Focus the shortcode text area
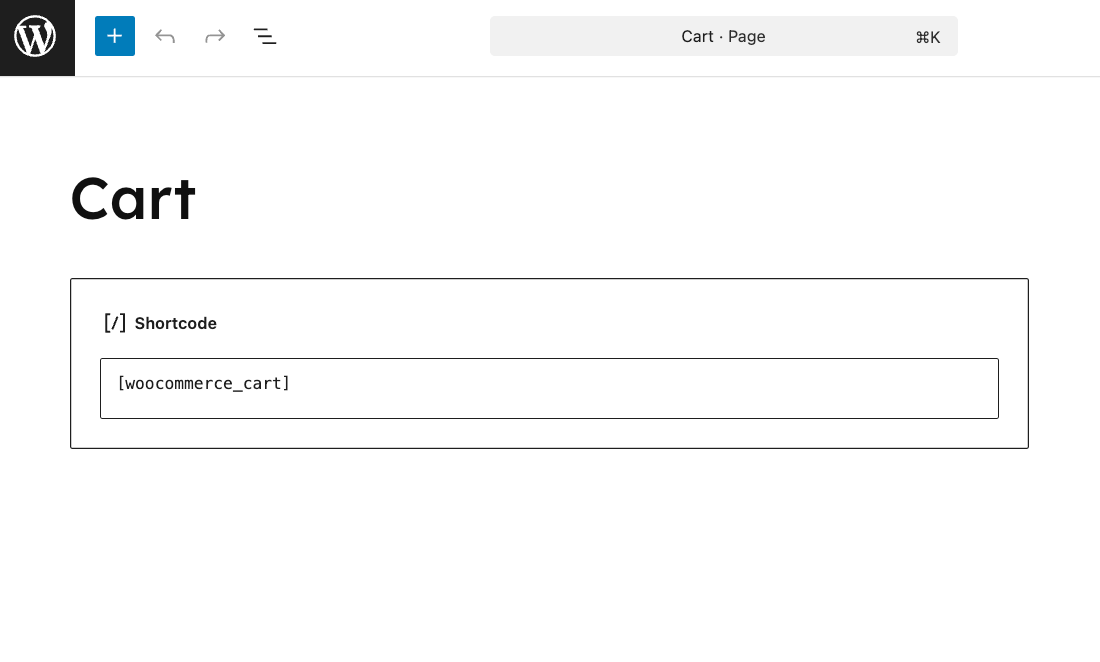The width and height of the screenshot is (1100, 662). click(549, 388)
